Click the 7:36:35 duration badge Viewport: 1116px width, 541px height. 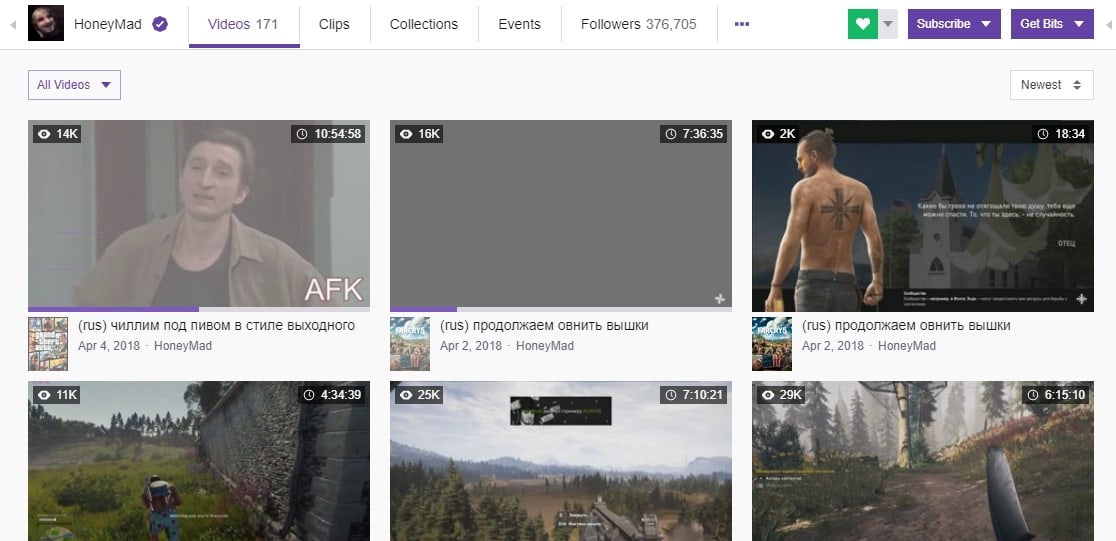693,134
